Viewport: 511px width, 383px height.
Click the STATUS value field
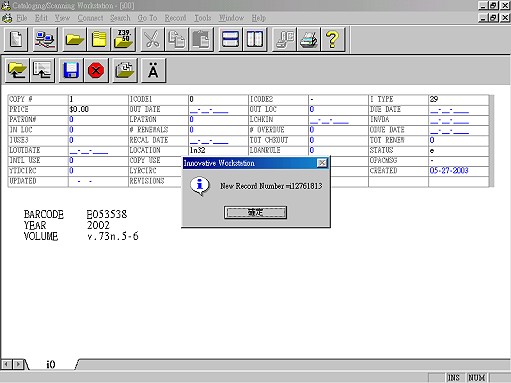[x=458, y=150]
